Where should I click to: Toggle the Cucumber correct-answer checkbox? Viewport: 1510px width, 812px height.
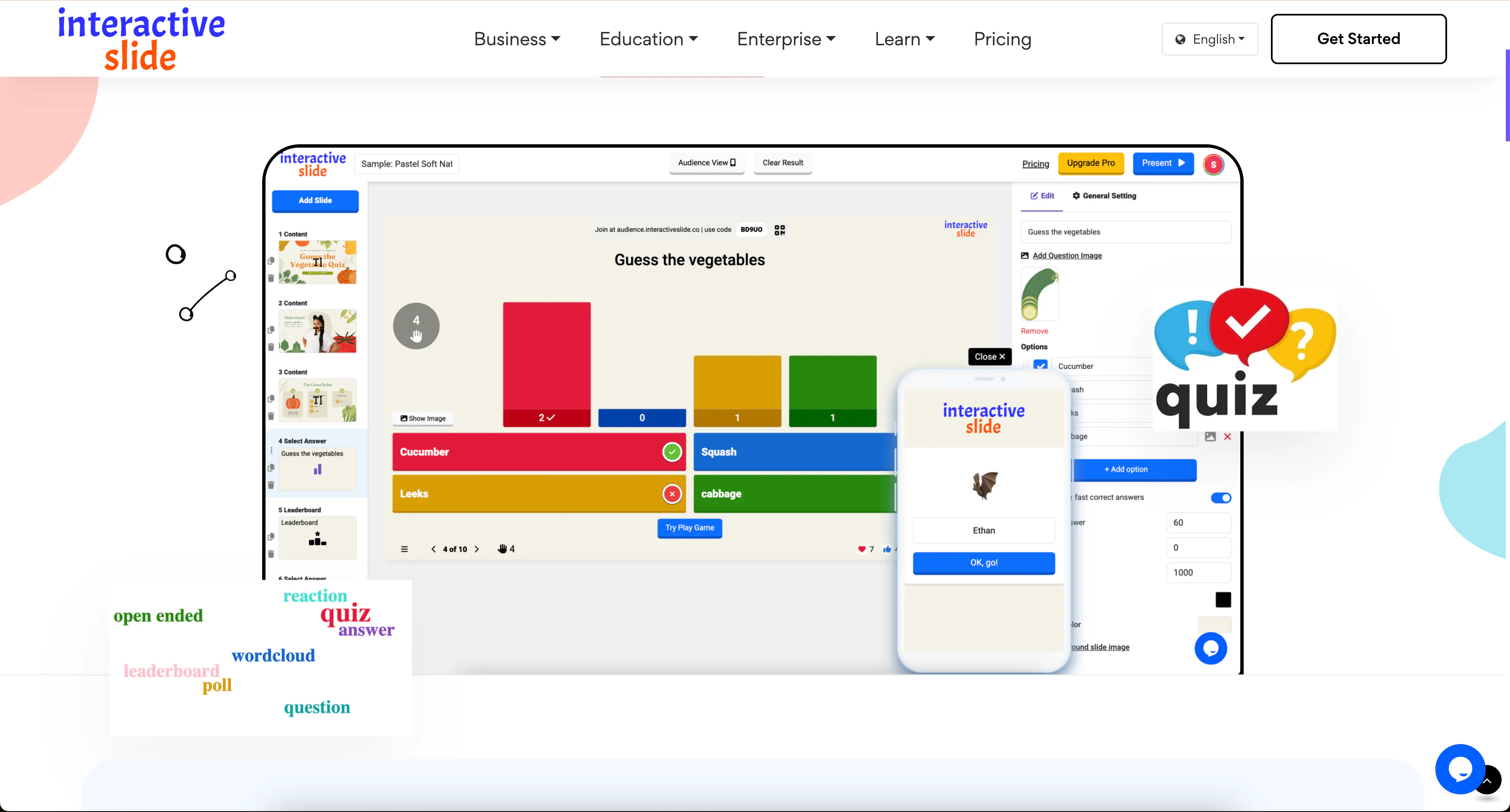pos(1041,365)
